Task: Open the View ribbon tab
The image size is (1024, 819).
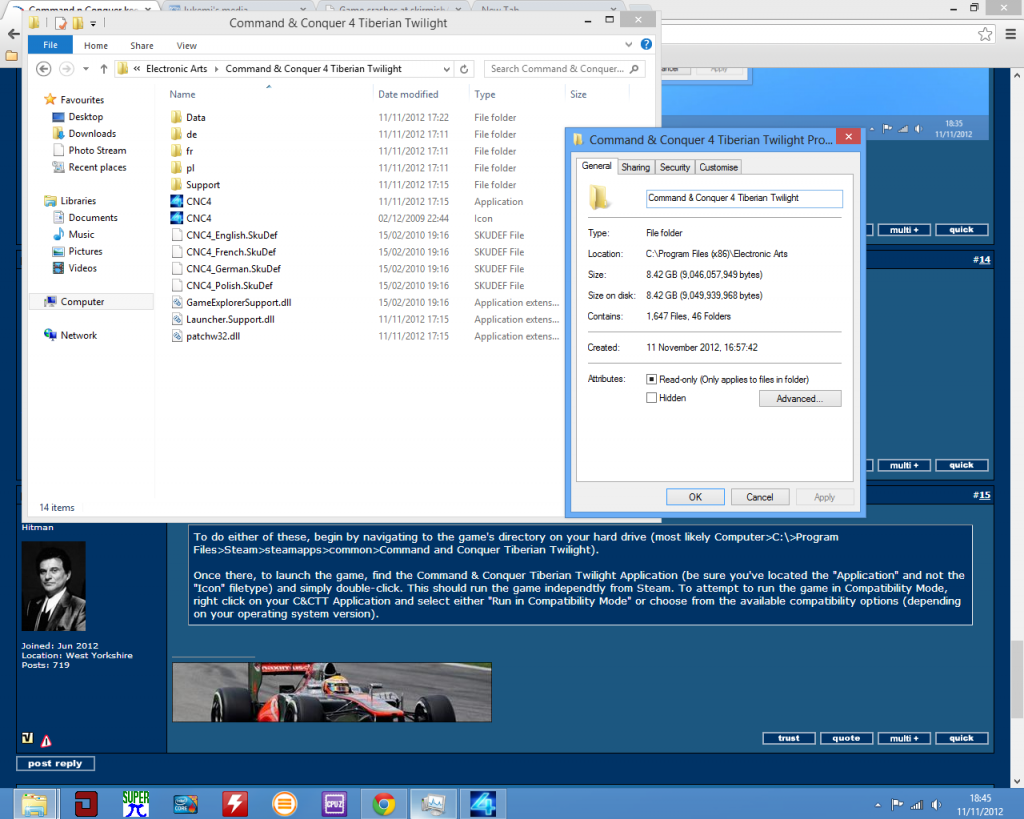Action: click(x=187, y=46)
